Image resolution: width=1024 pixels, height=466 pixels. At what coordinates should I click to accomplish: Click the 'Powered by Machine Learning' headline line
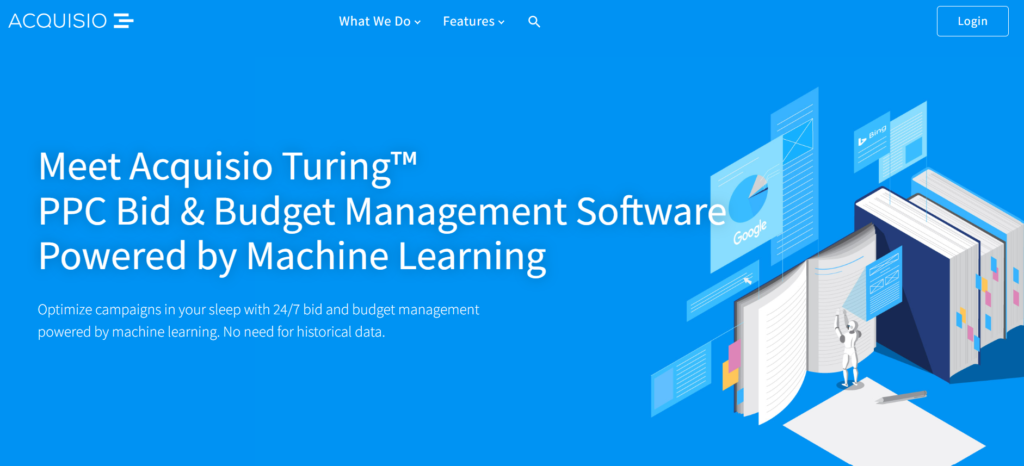pos(292,257)
